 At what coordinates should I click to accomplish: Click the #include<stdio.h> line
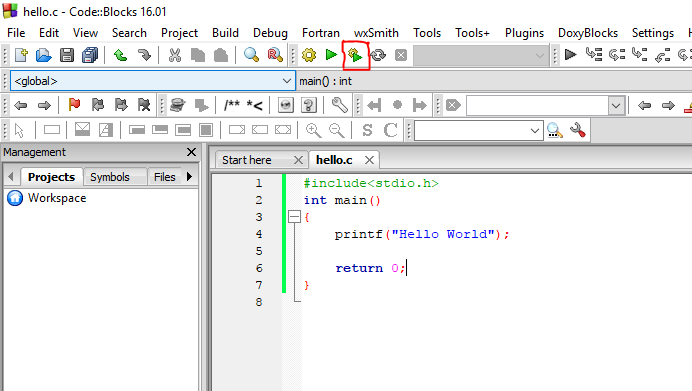click(x=371, y=183)
